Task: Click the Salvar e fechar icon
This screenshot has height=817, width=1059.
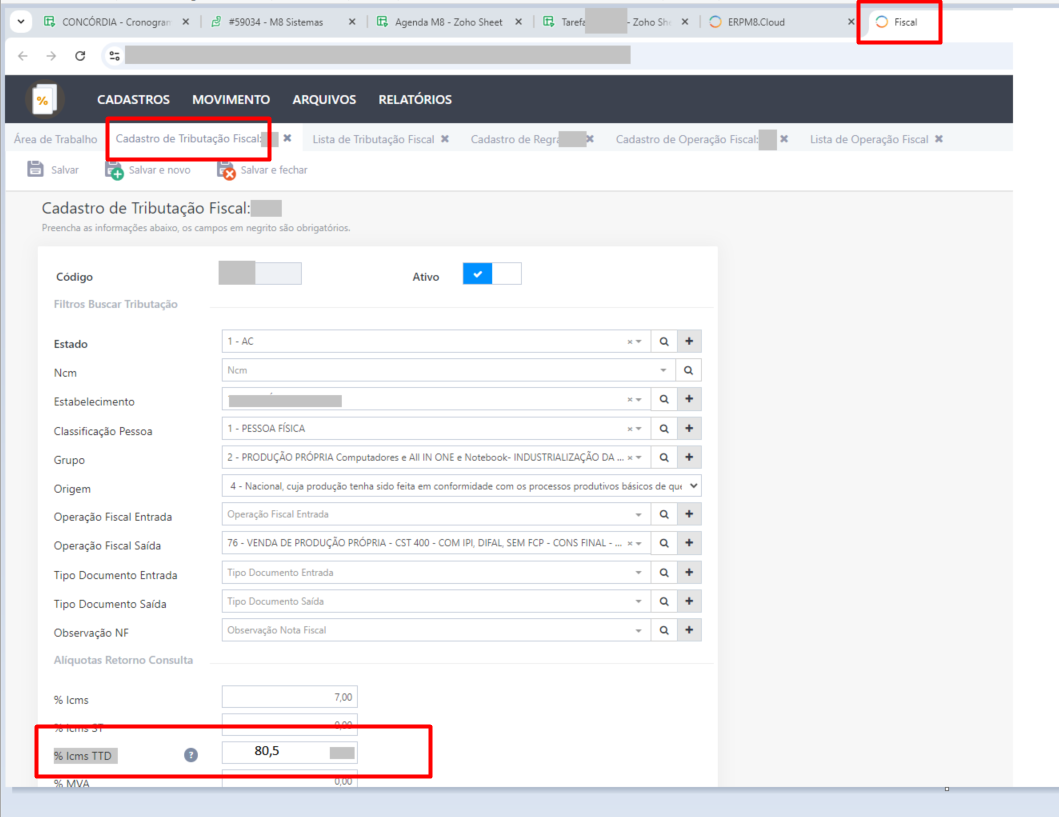Action: [226, 170]
